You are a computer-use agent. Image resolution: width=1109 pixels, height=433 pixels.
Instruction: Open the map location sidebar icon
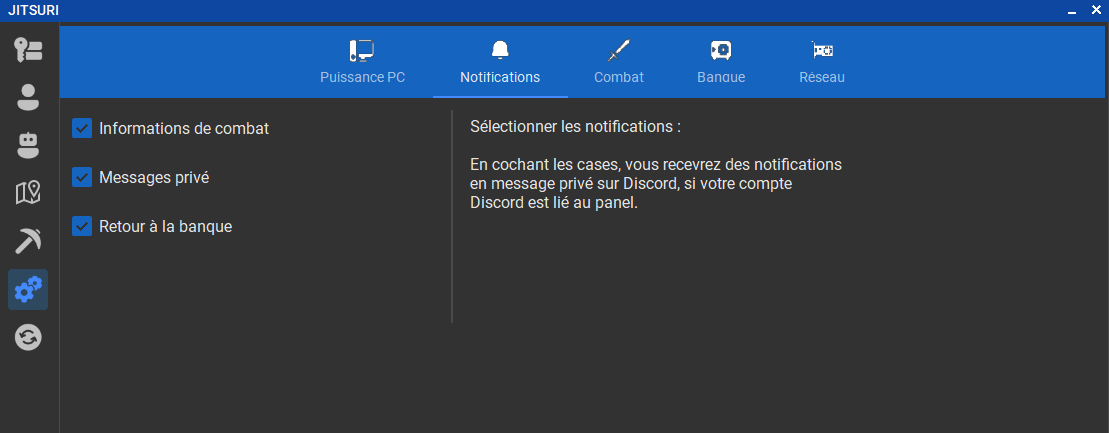28,192
